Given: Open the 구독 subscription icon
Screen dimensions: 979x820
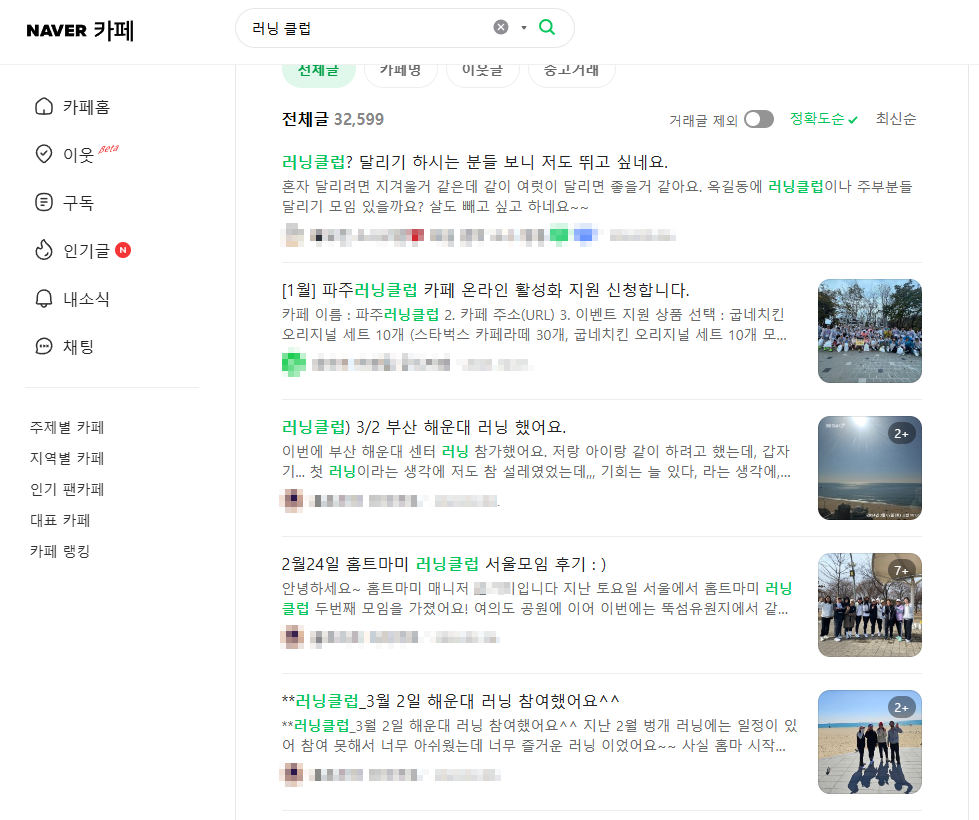Looking at the screenshot, I should (x=44, y=202).
